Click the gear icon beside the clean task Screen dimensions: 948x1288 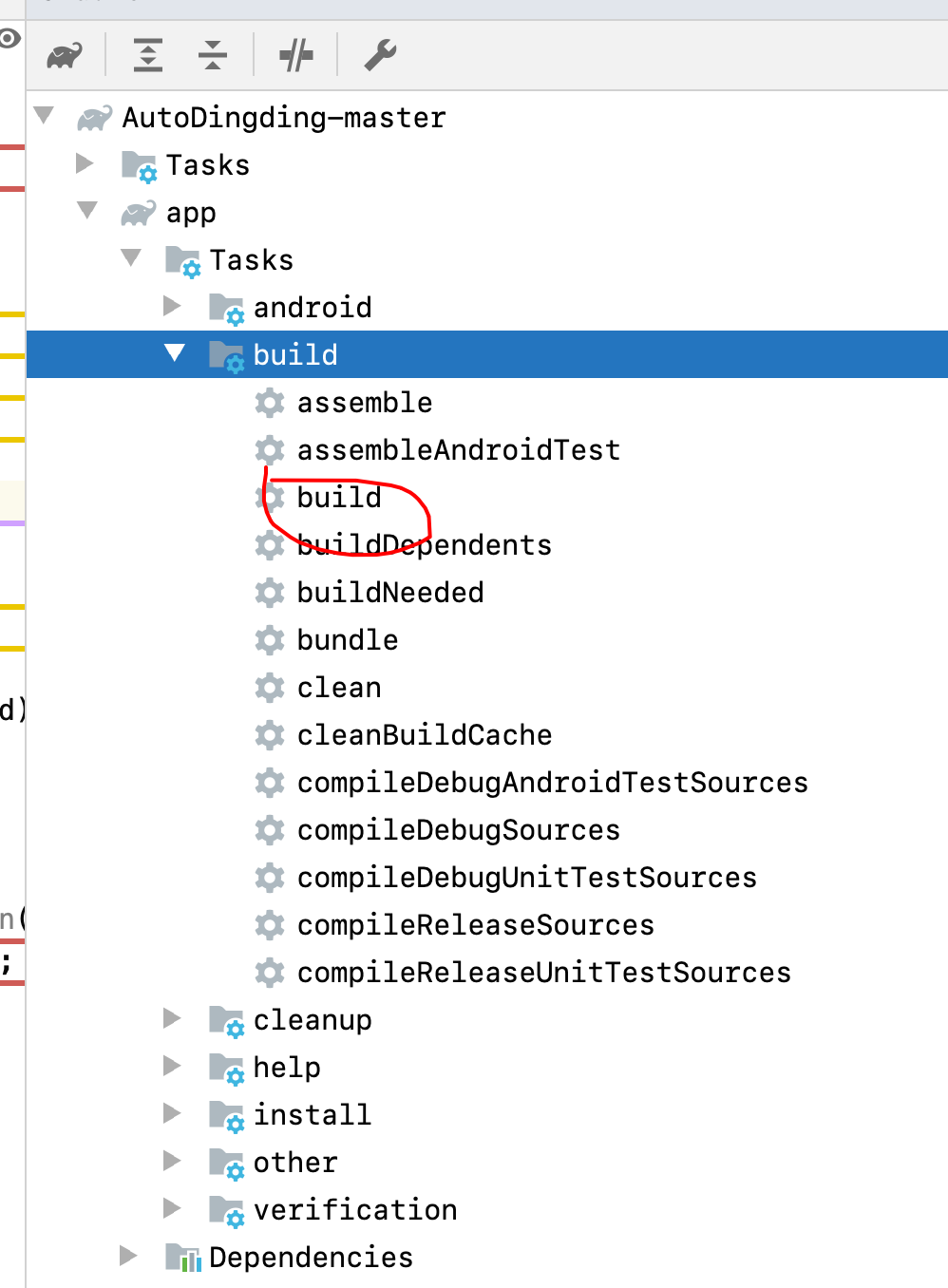click(x=269, y=687)
